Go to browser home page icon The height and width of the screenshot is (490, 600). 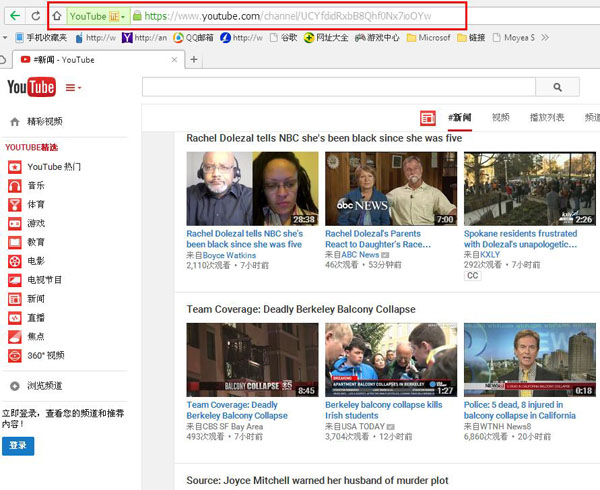[57, 16]
